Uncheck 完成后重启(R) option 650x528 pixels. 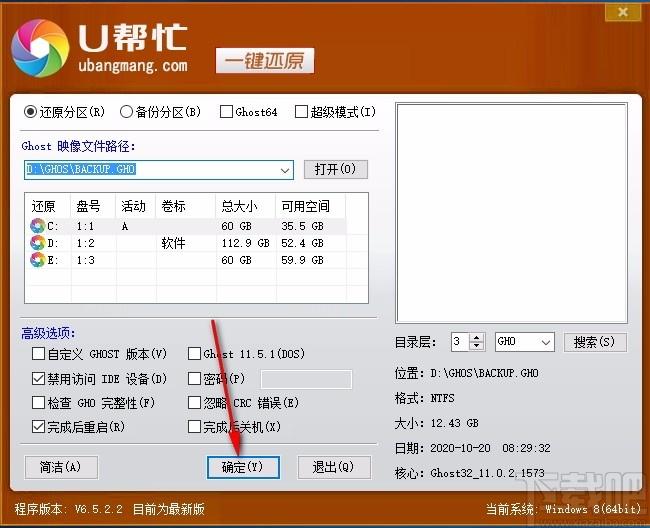[x=39, y=426]
